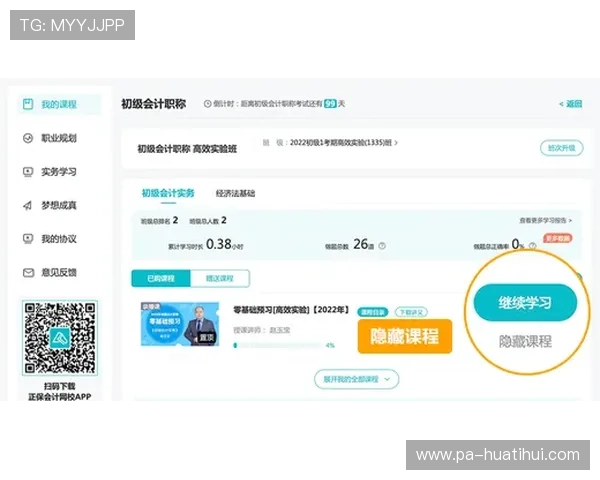Open 职业规划 in the sidebar
Viewport: 600px width, 480px height.
59,138
